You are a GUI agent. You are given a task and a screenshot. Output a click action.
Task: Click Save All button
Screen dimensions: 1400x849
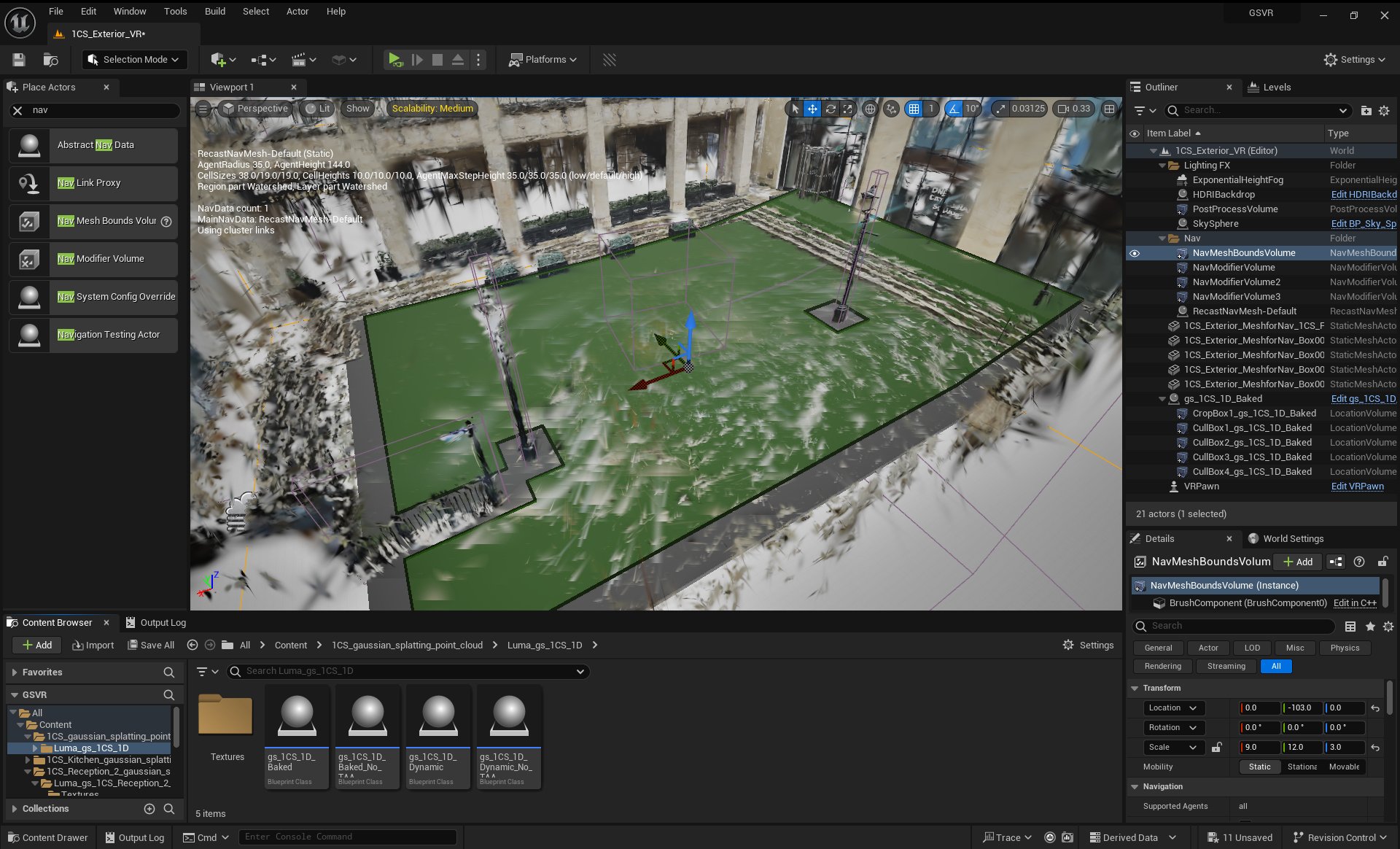[x=151, y=646]
